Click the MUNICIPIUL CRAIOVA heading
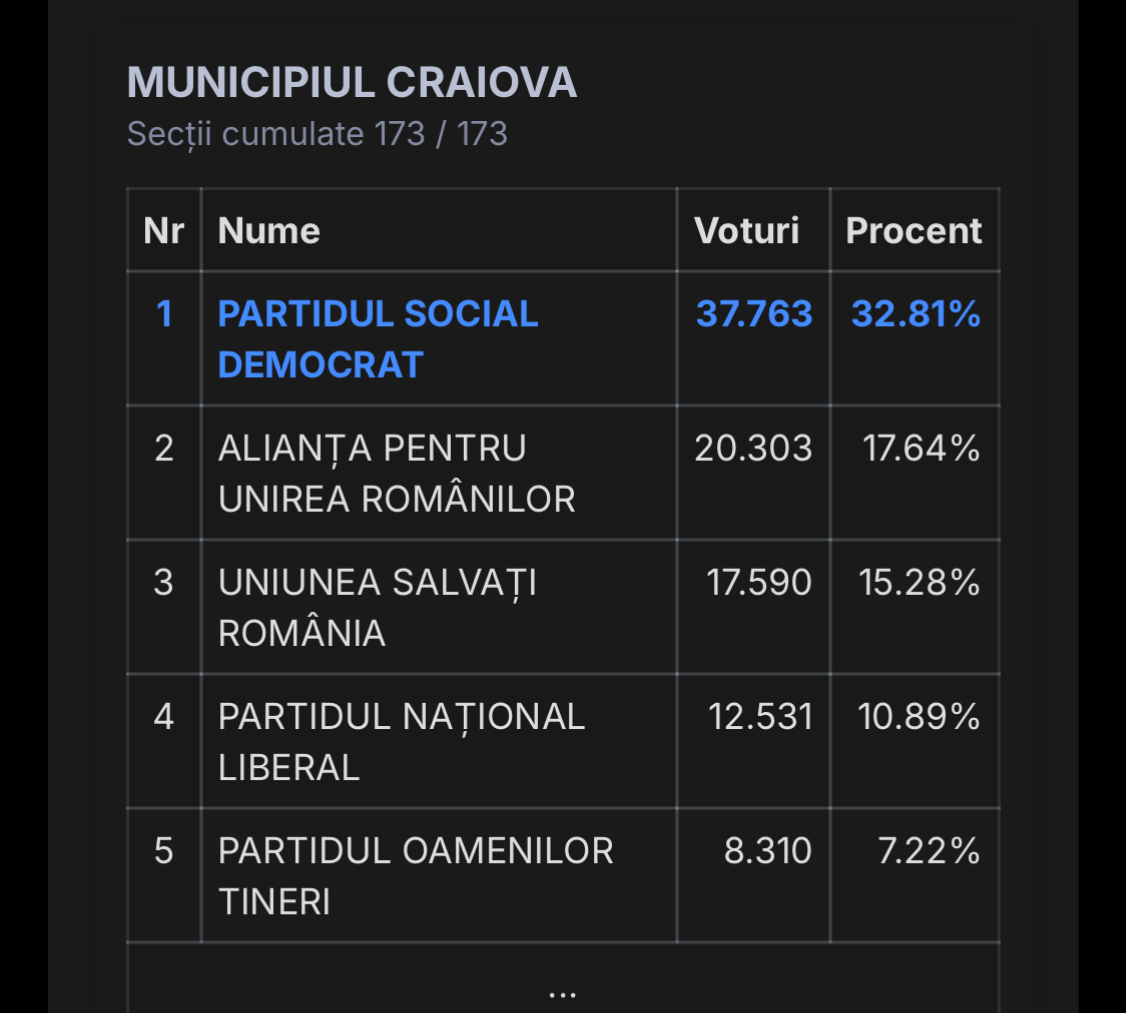Image resolution: width=1126 pixels, height=1013 pixels. click(352, 83)
